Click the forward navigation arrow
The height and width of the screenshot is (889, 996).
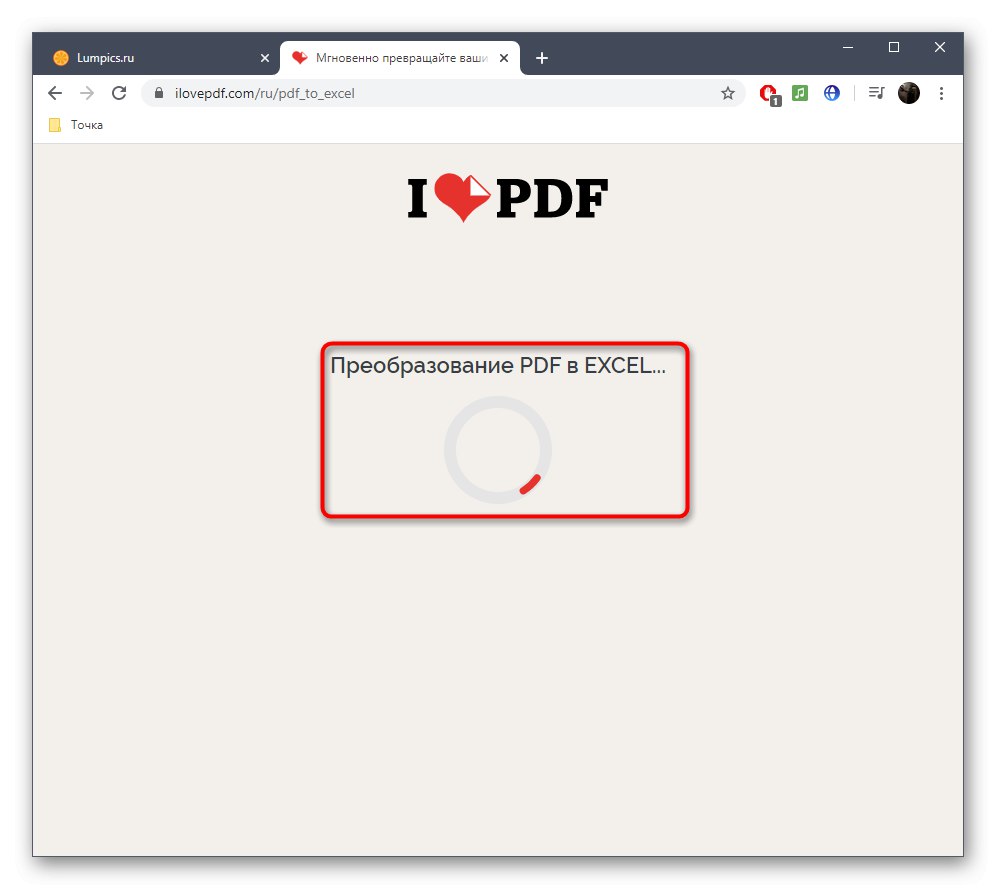coord(87,92)
